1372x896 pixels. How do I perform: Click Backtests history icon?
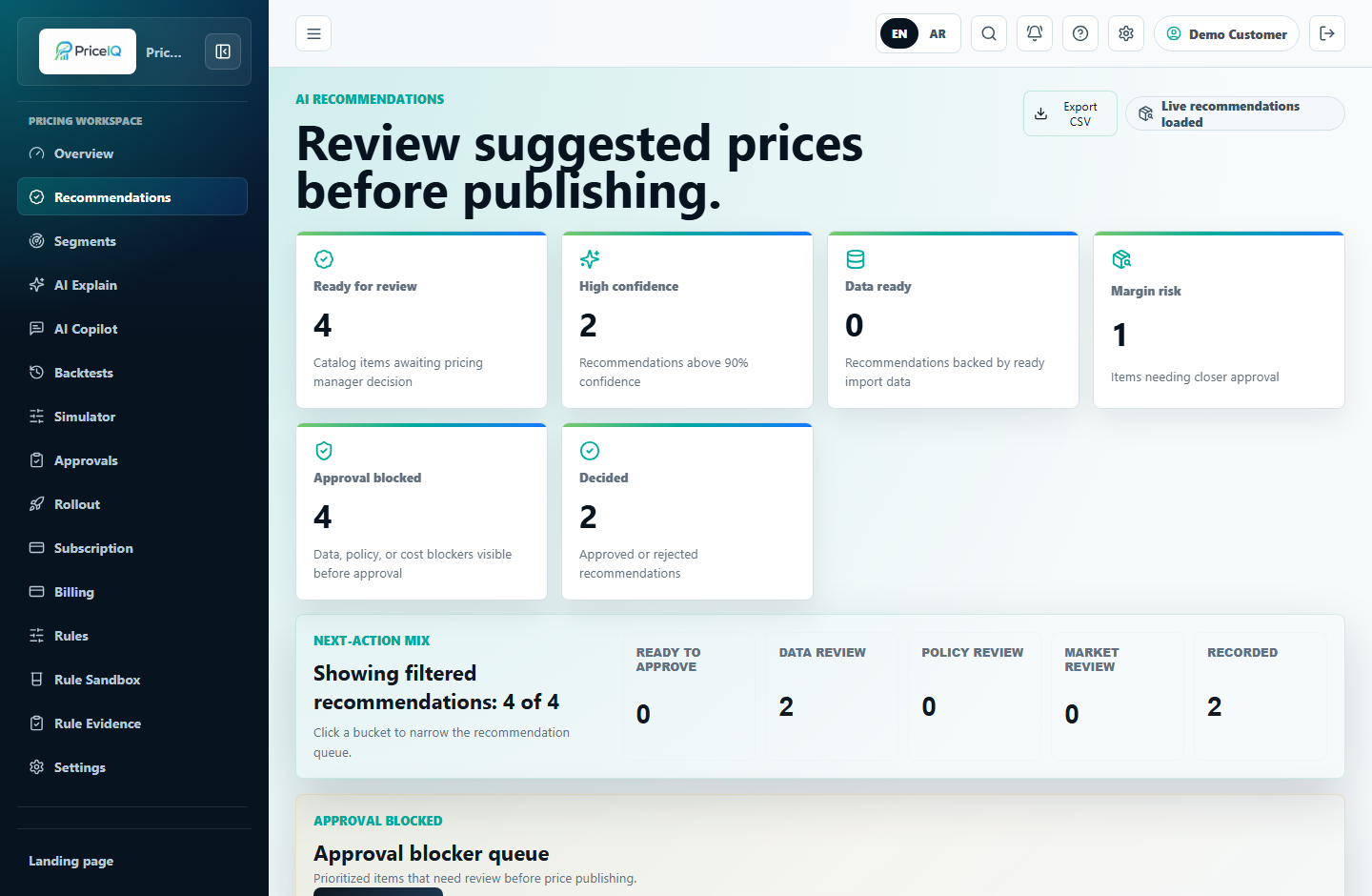click(x=37, y=373)
